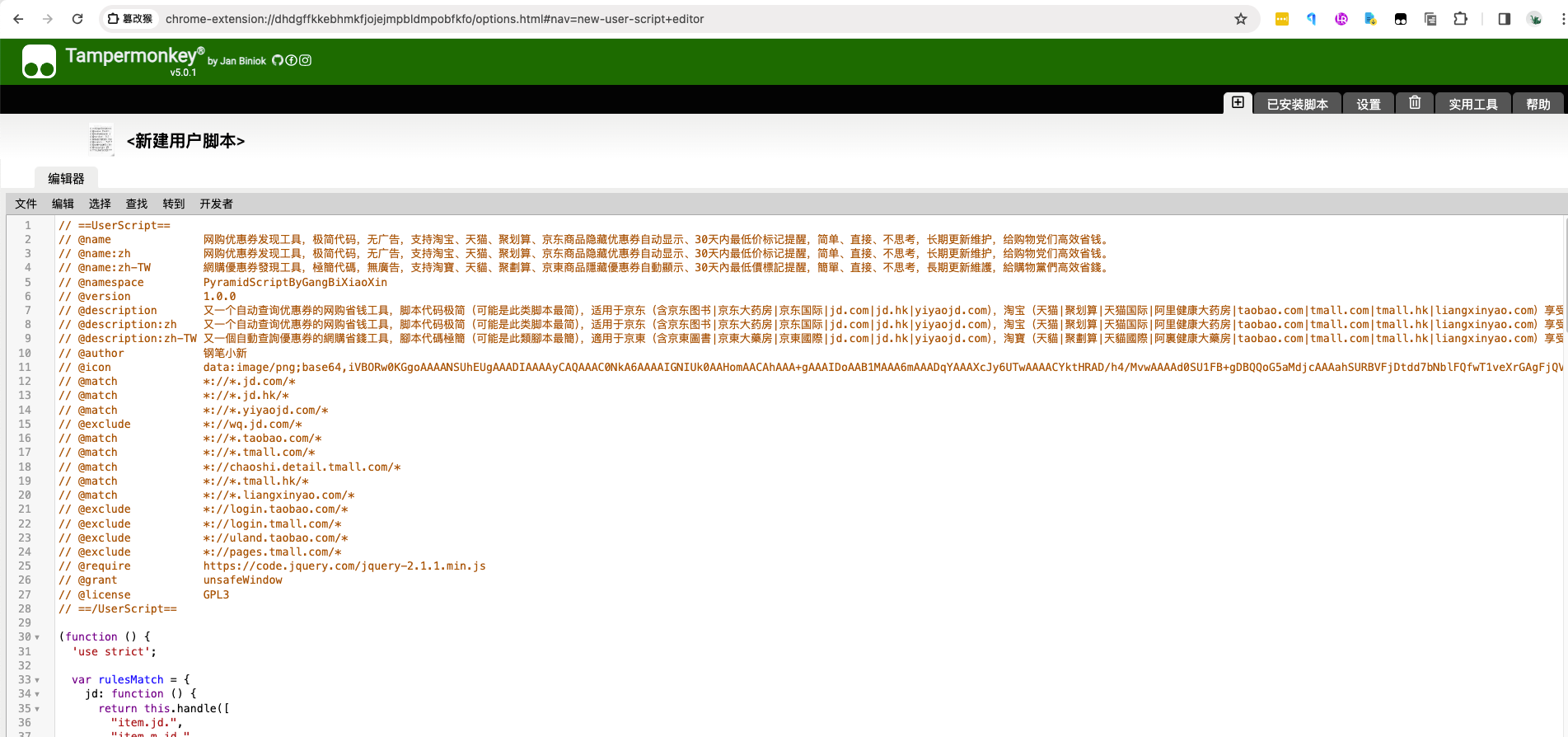Click the '<新建用户脚本>' script title
The image size is (1568, 737).
pyautogui.click(x=186, y=141)
